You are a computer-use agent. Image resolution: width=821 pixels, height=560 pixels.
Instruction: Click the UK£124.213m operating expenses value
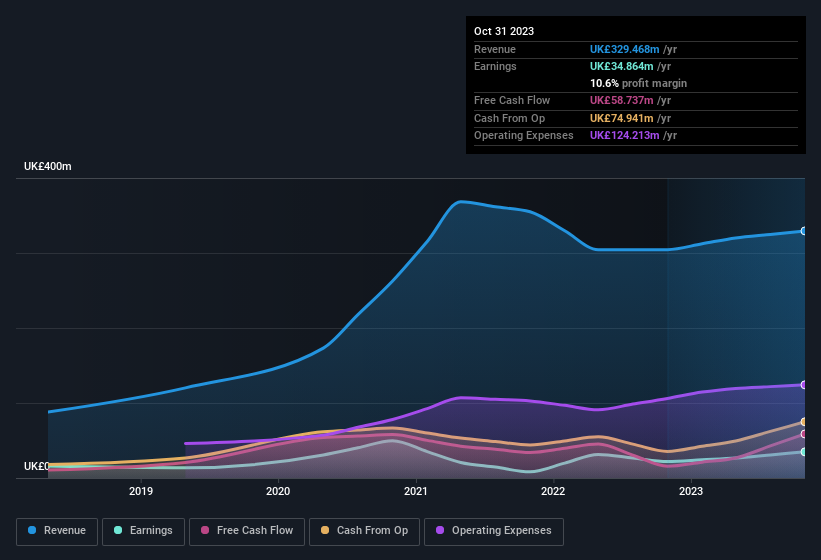tap(624, 135)
